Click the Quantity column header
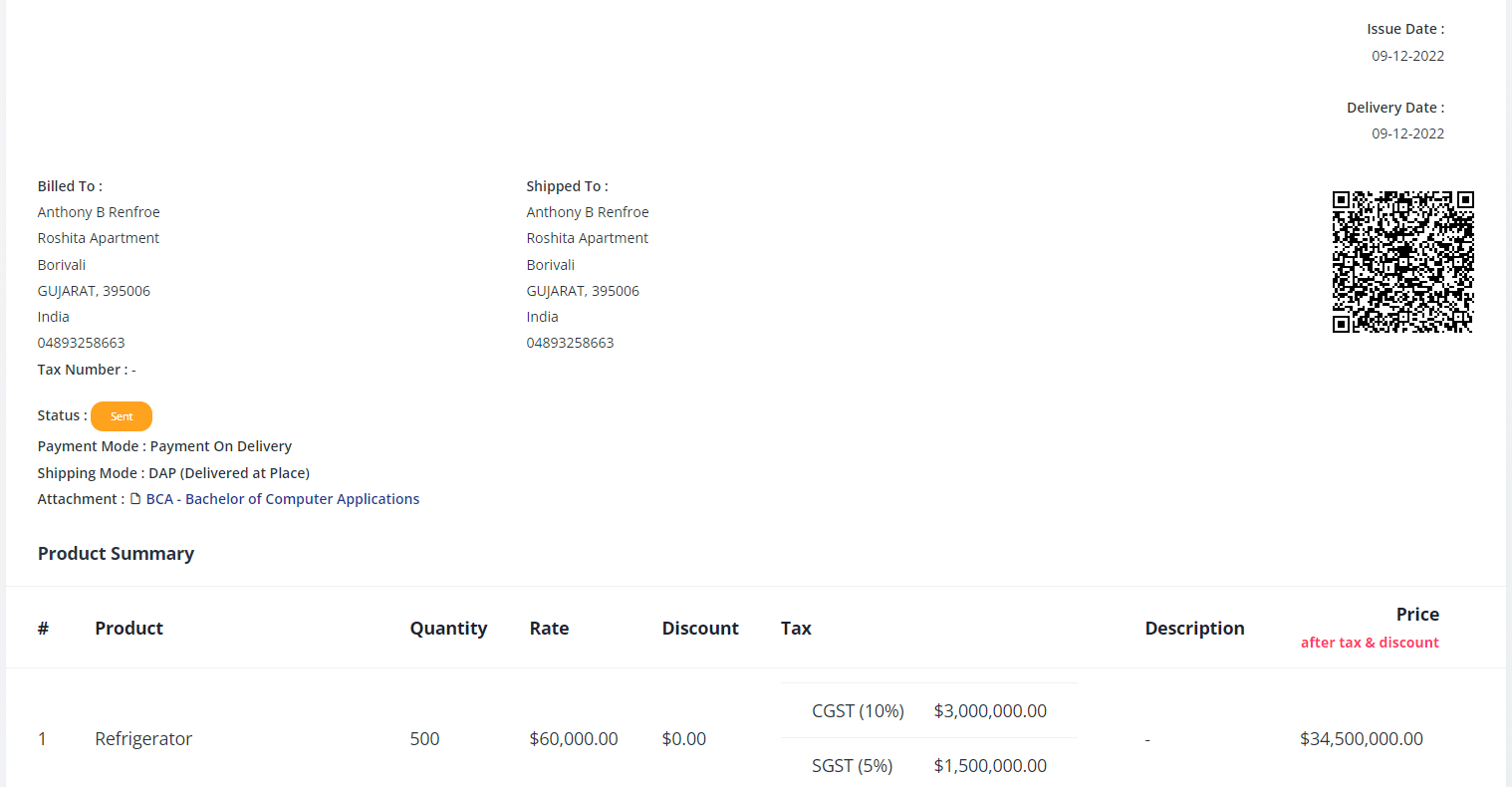Viewport: 1512px width, 787px height. [448, 629]
